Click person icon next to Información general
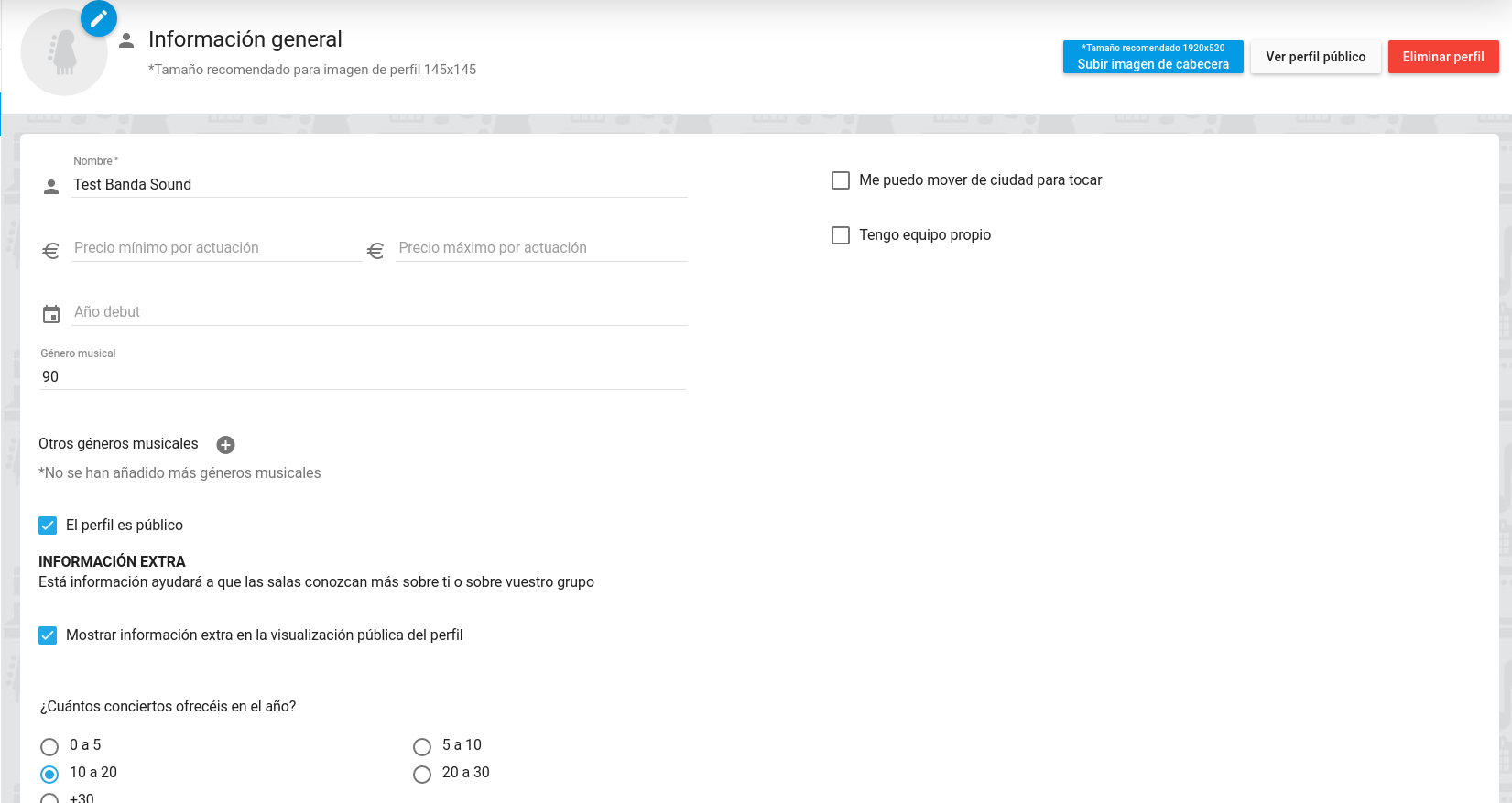 126,40
